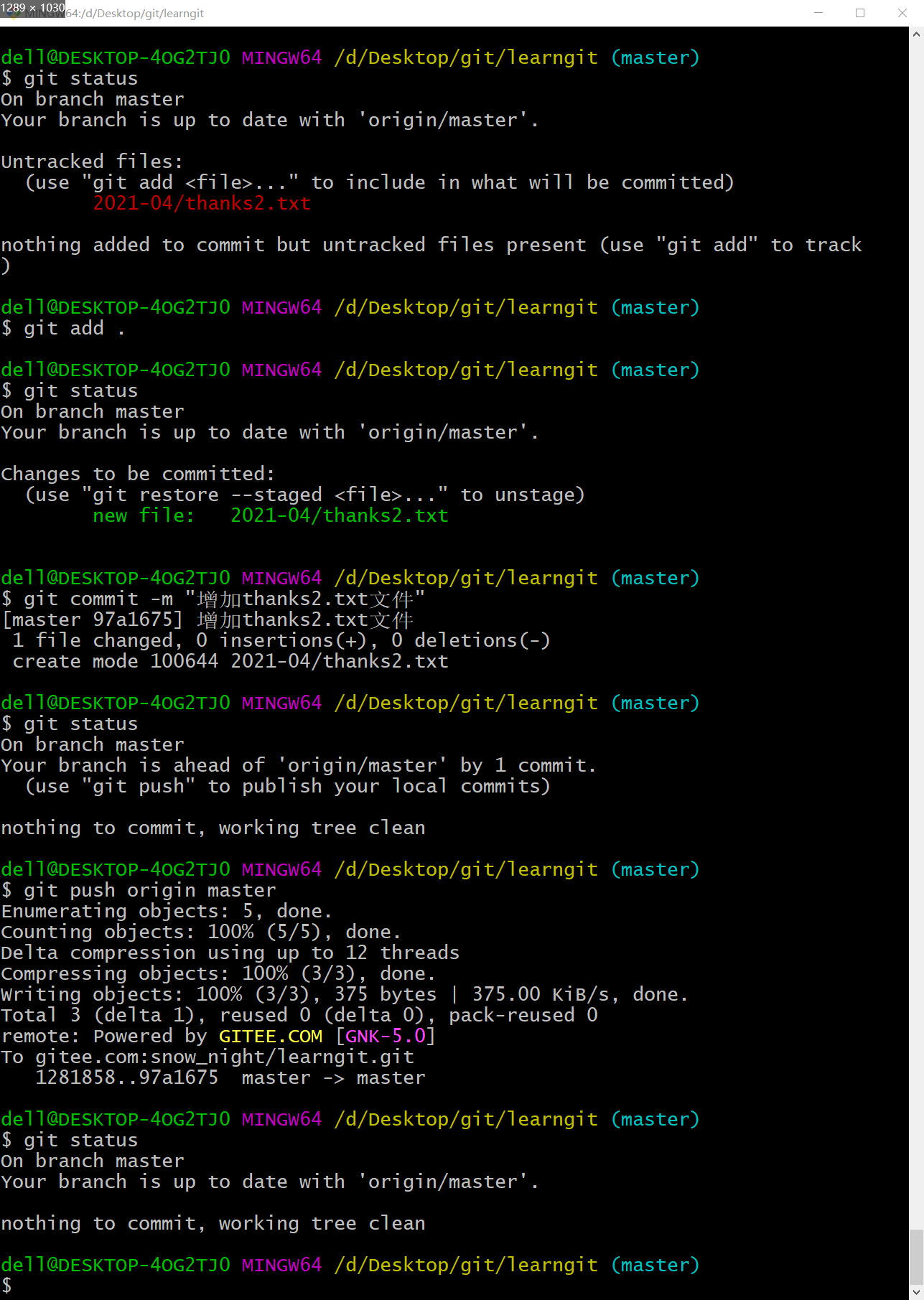Click the terminal scrollbar thumb
Image resolution: width=924 pixels, height=1300 pixels.
point(917,1257)
